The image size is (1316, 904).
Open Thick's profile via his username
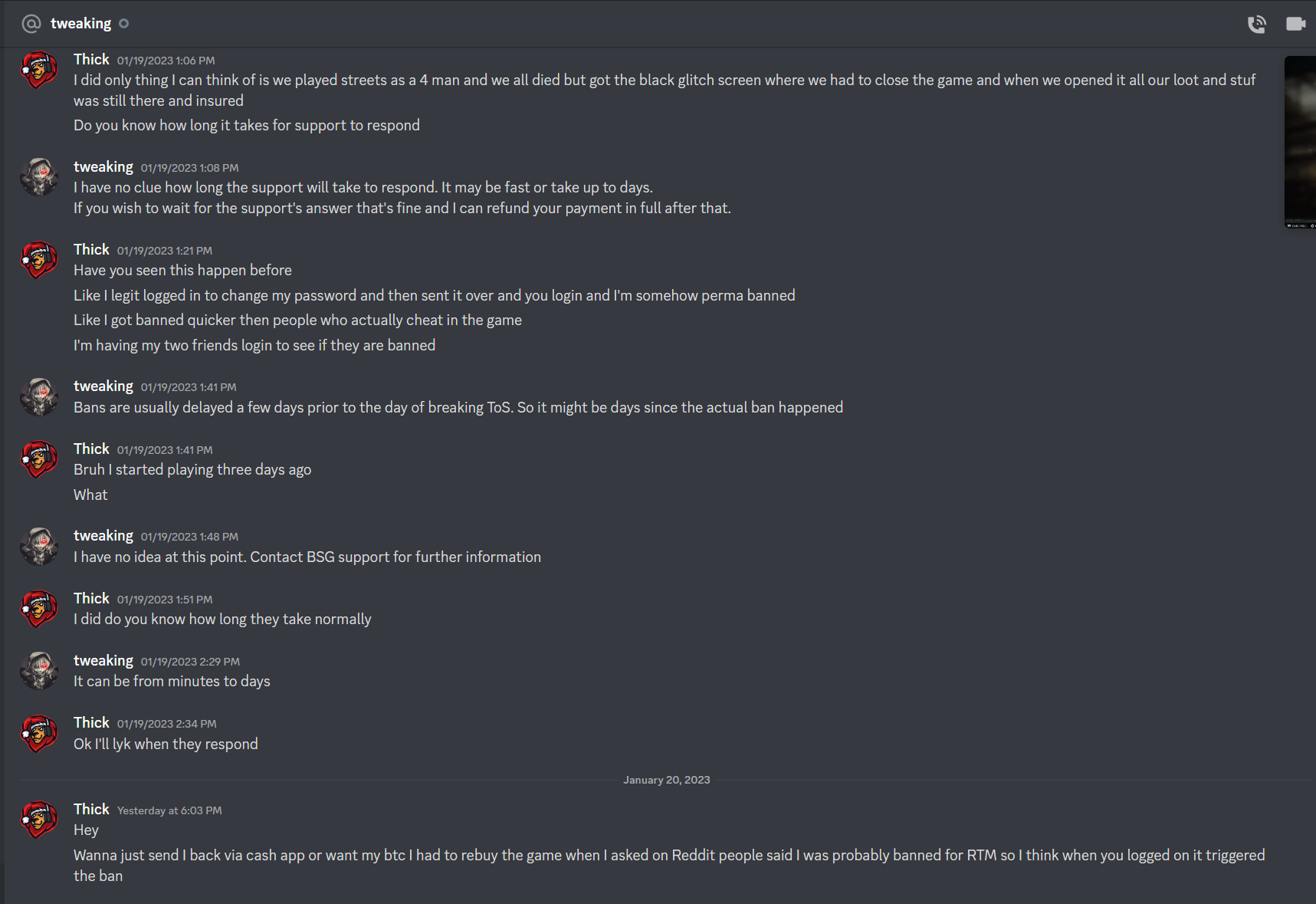click(91, 59)
